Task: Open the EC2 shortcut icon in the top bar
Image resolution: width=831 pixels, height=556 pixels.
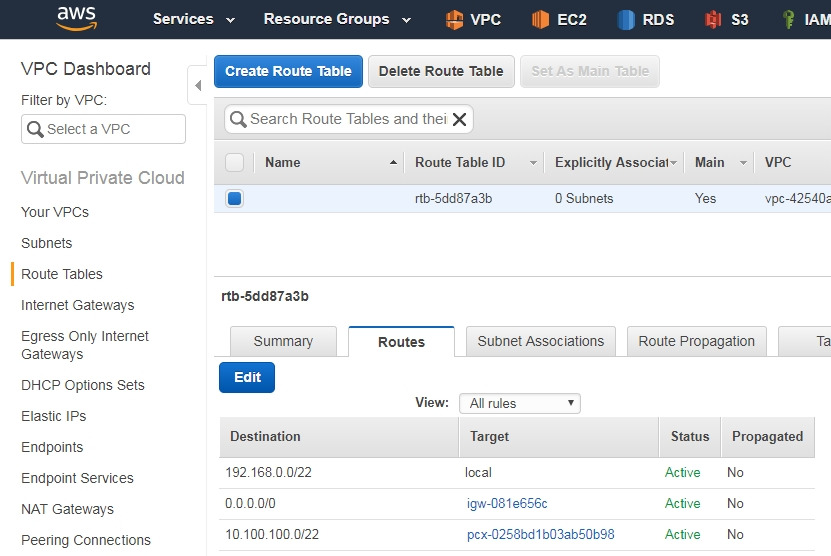Action: pos(540,20)
